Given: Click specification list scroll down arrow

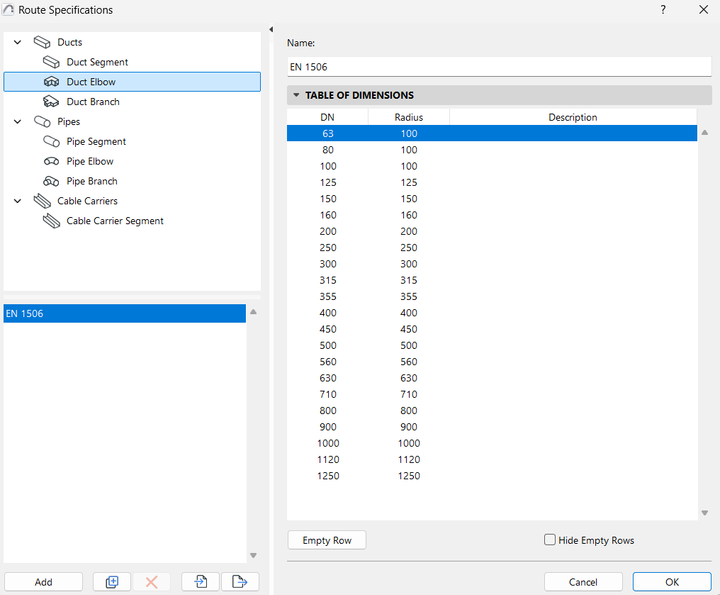Looking at the screenshot, I should coord(253,556).
